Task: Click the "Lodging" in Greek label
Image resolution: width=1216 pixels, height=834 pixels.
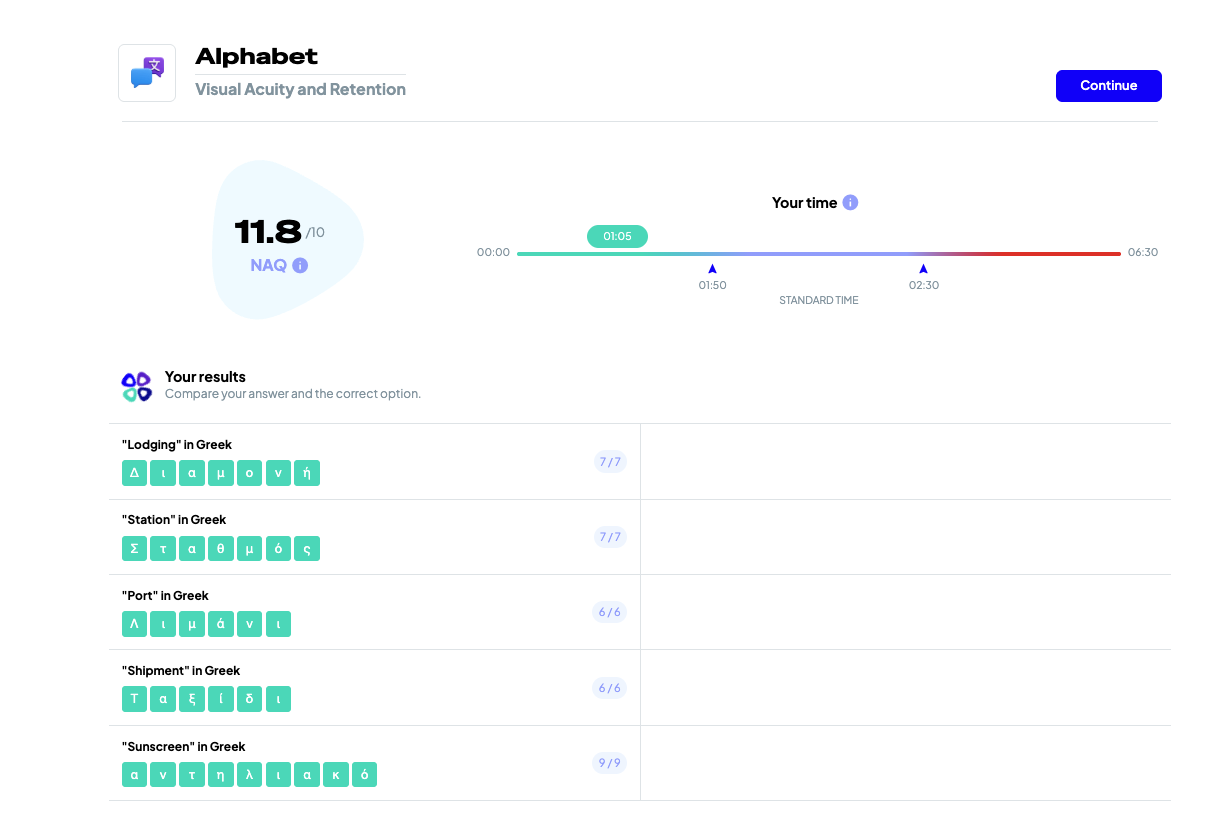Action: (x=177, y=445)
